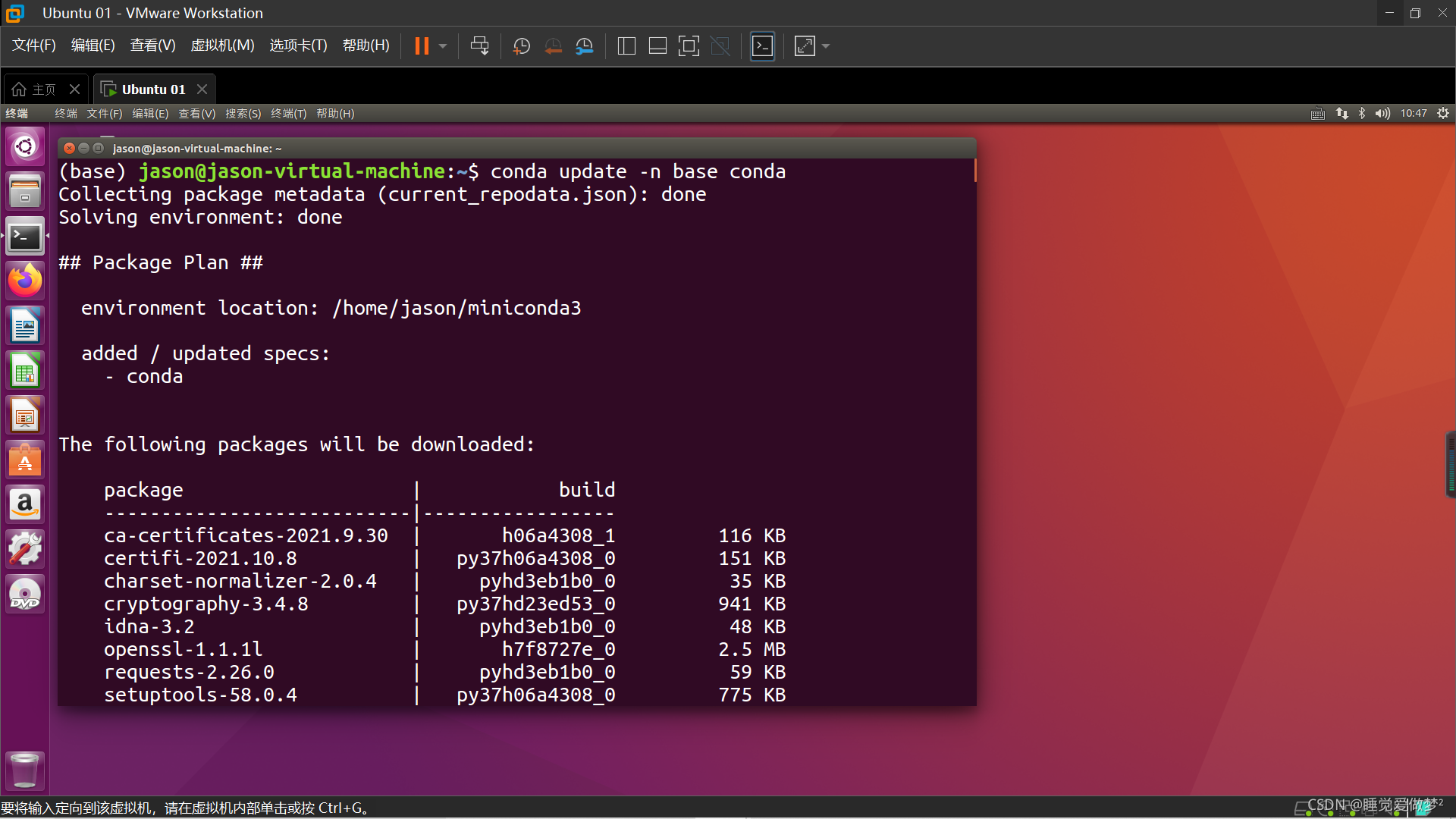Click the Ubuntu system gear menu

coord(1443,113)
